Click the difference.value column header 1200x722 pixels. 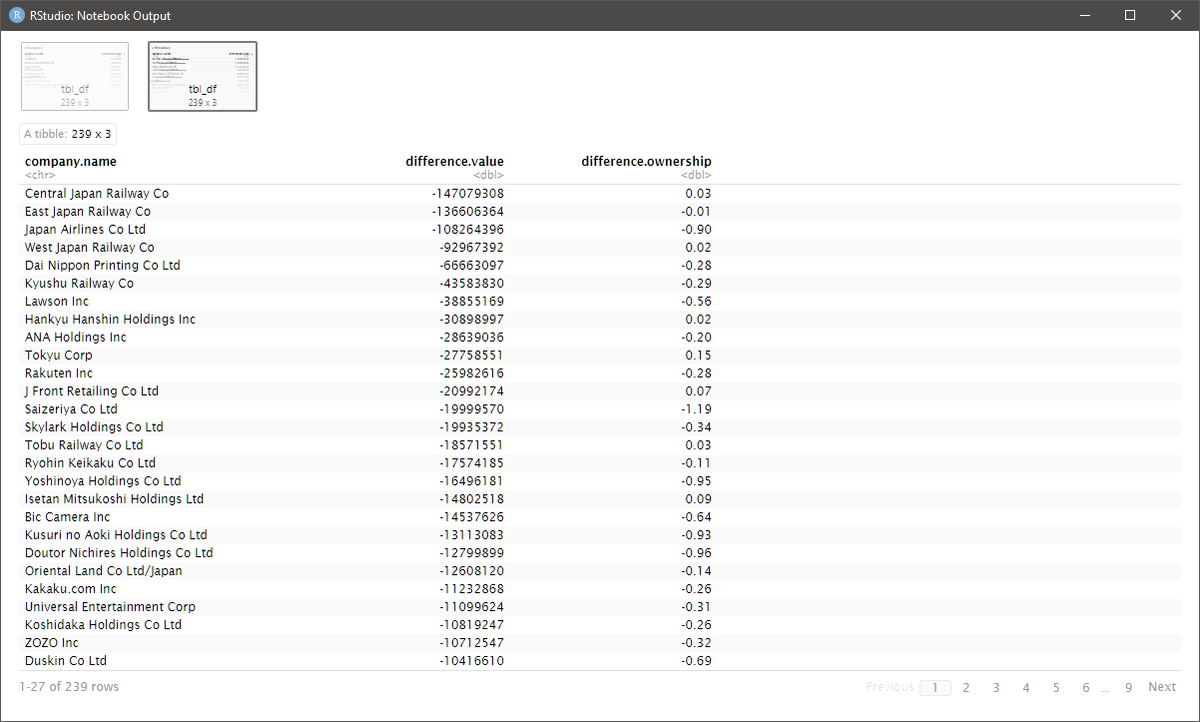(455, 161)
